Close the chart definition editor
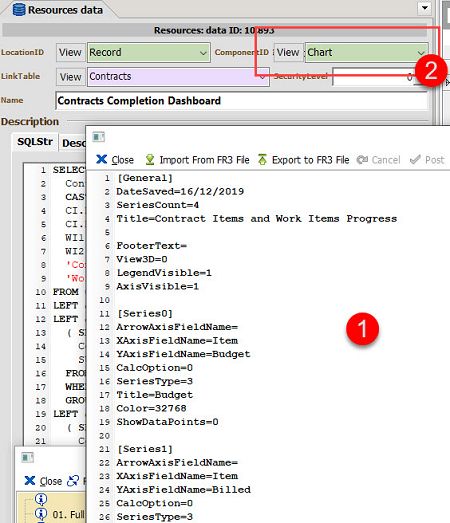The width and height of the screenshot is (450, 523). click(115, 160)
